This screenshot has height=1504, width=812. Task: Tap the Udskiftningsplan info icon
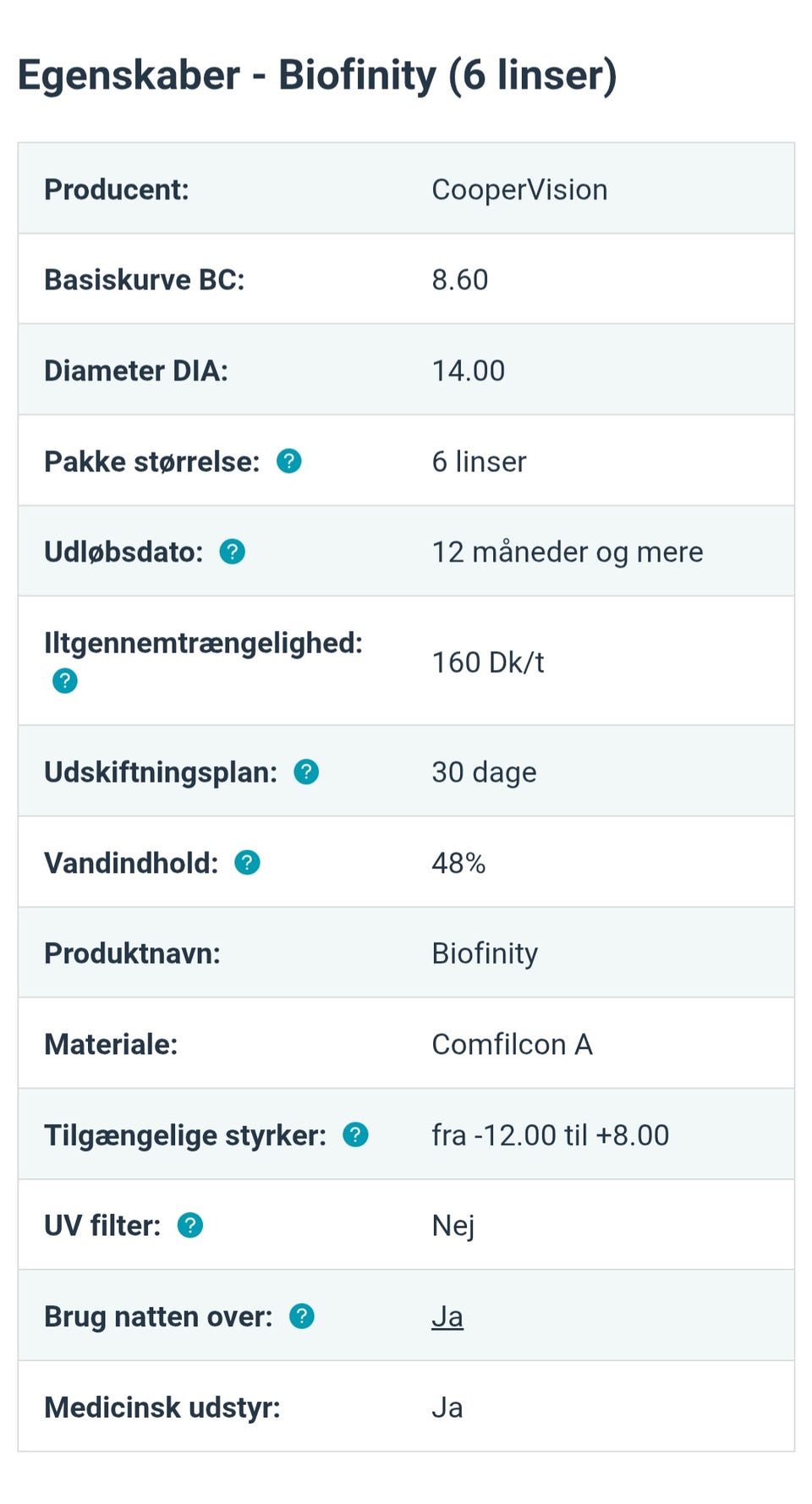[x=306, y=771]
